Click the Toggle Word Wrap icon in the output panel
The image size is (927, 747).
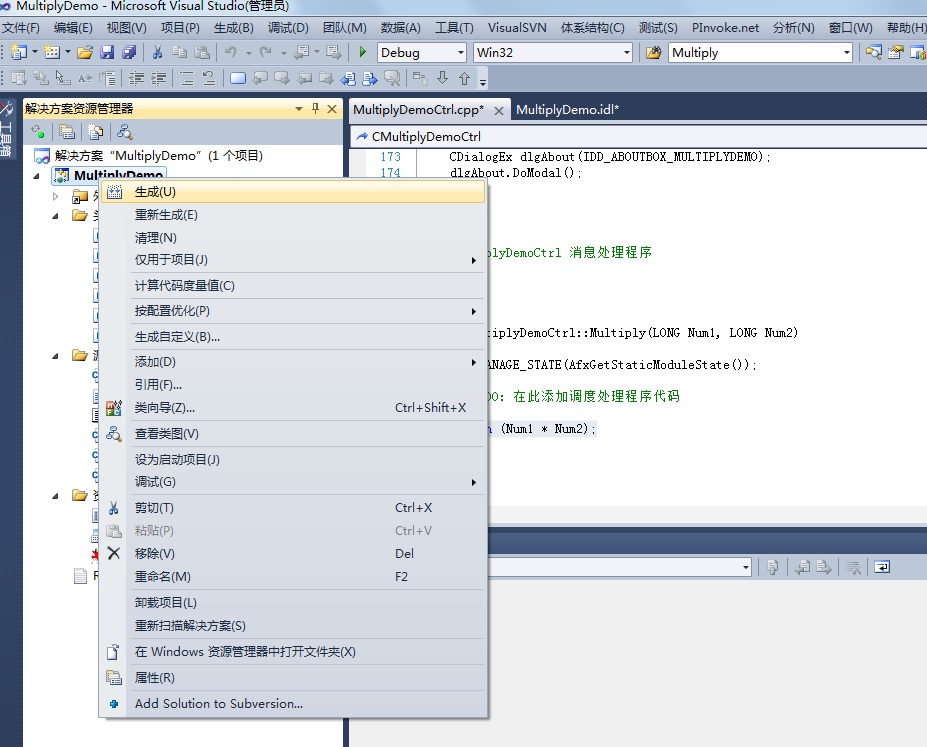pos(882,567)
